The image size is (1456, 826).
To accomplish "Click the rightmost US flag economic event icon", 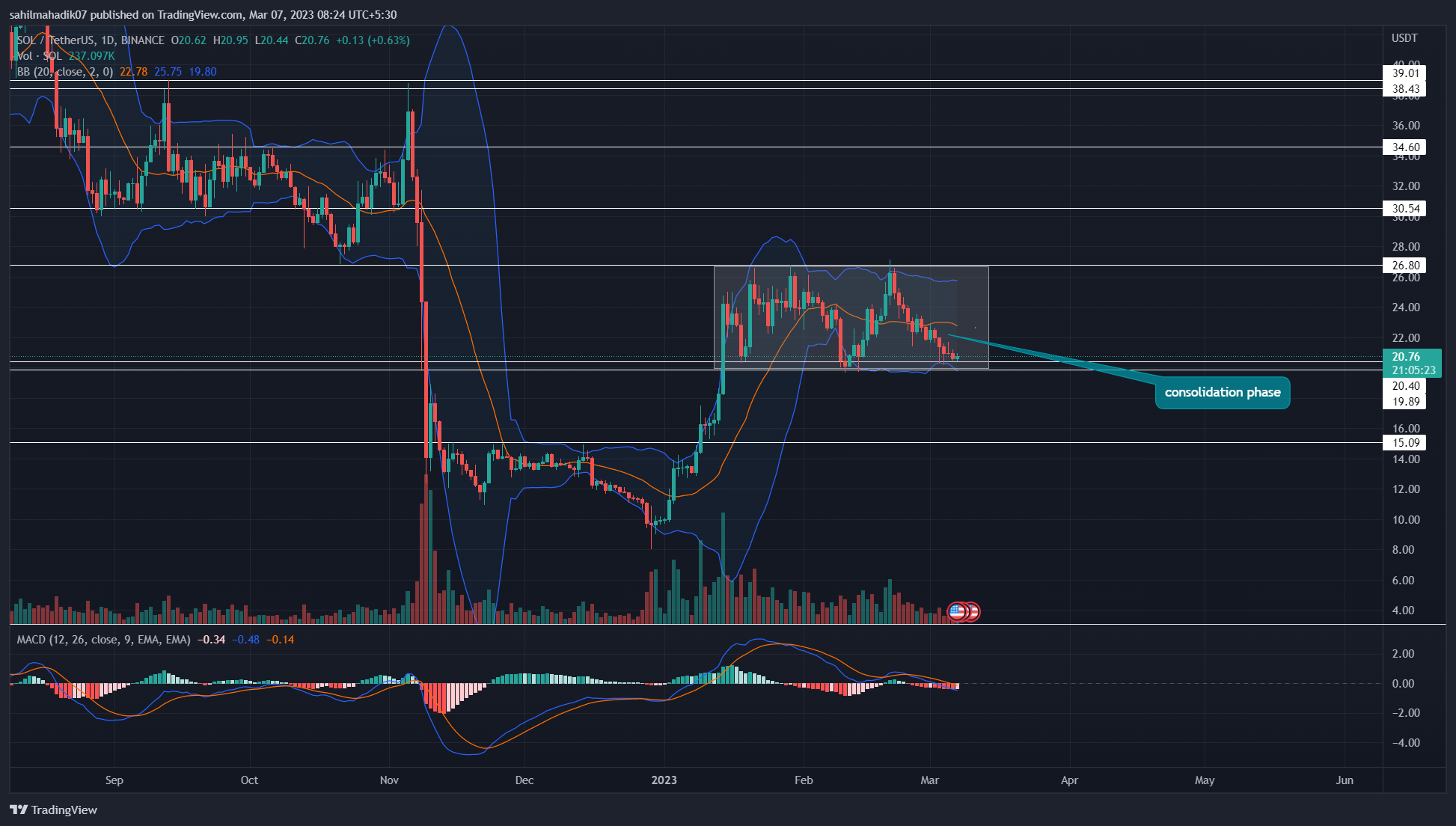I will (973, 612).
